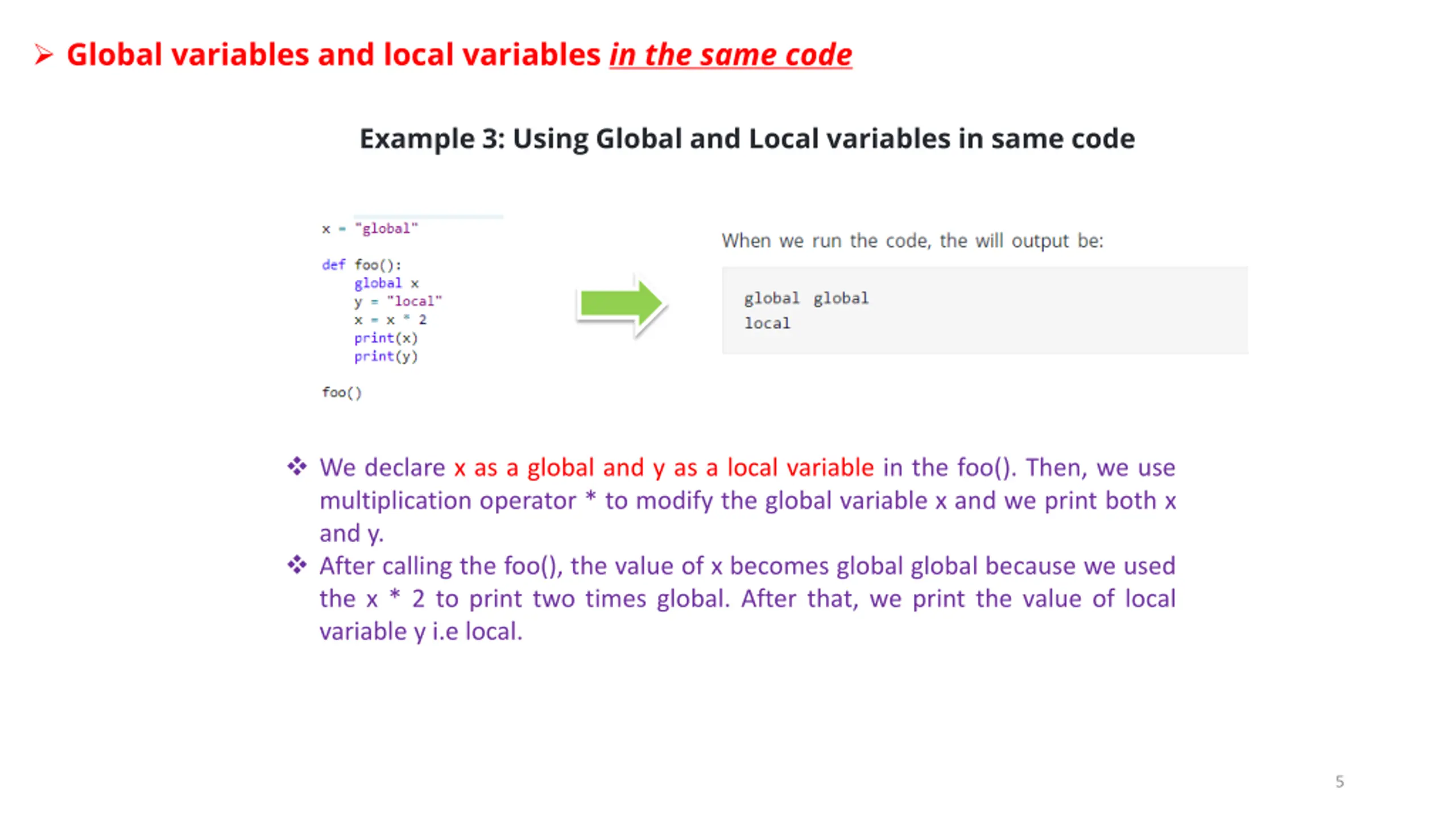Click the 'When we run the code' caption
This screenshot has width=1456, height=819.
912,241
